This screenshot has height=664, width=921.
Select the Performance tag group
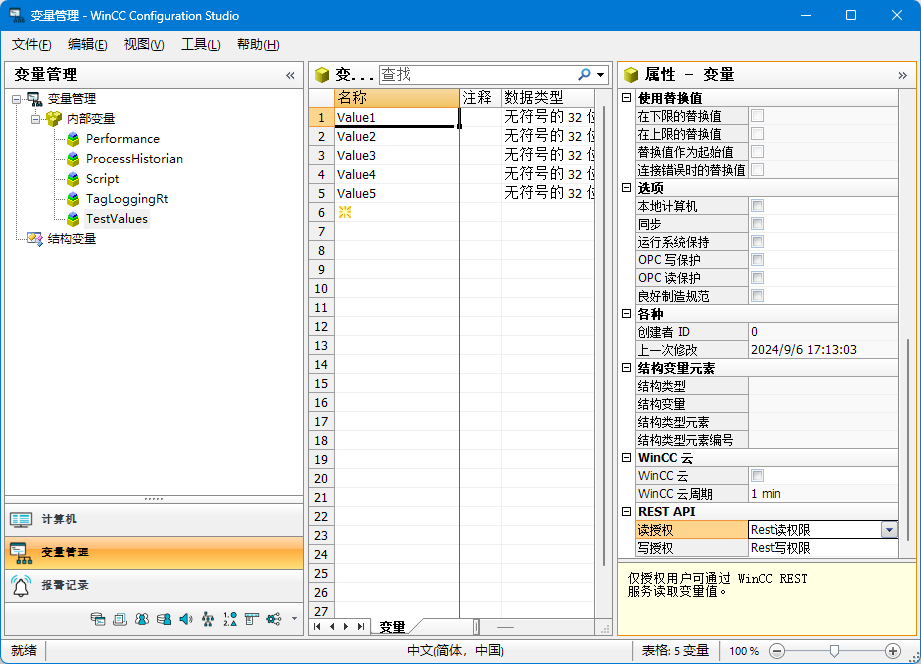(x=123, y=139)
